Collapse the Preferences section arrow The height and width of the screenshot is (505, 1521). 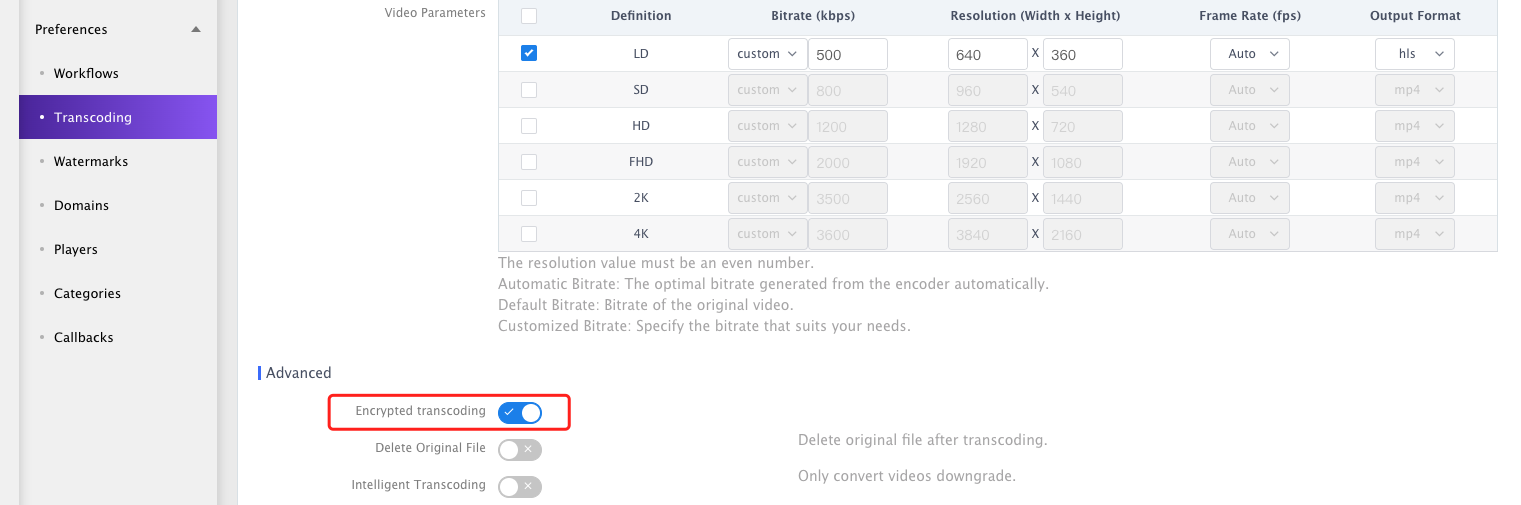click(196, 29)
